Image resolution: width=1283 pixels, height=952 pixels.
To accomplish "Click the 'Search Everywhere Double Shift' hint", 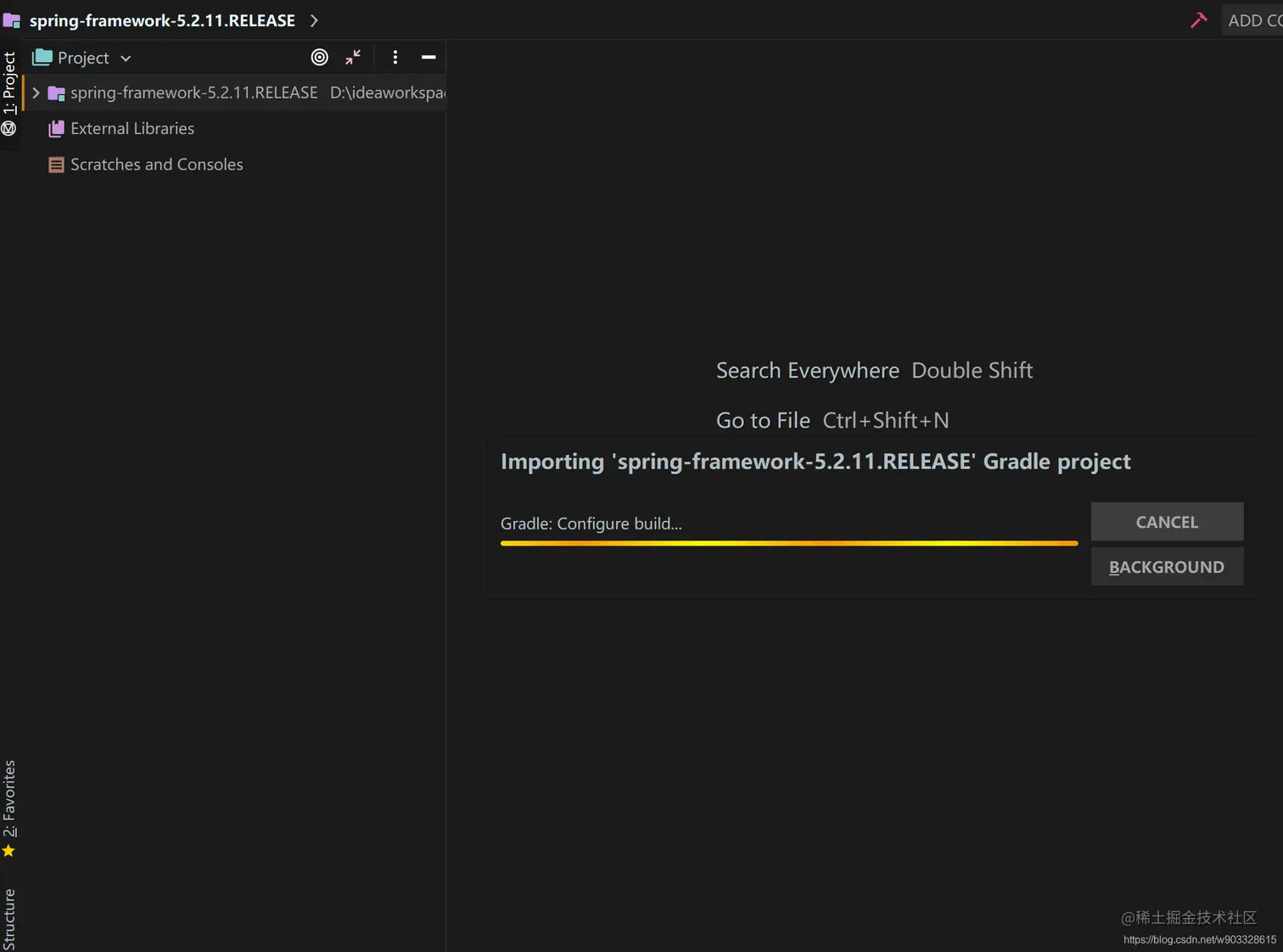I will pyautogui.click(x=875, y=371).
